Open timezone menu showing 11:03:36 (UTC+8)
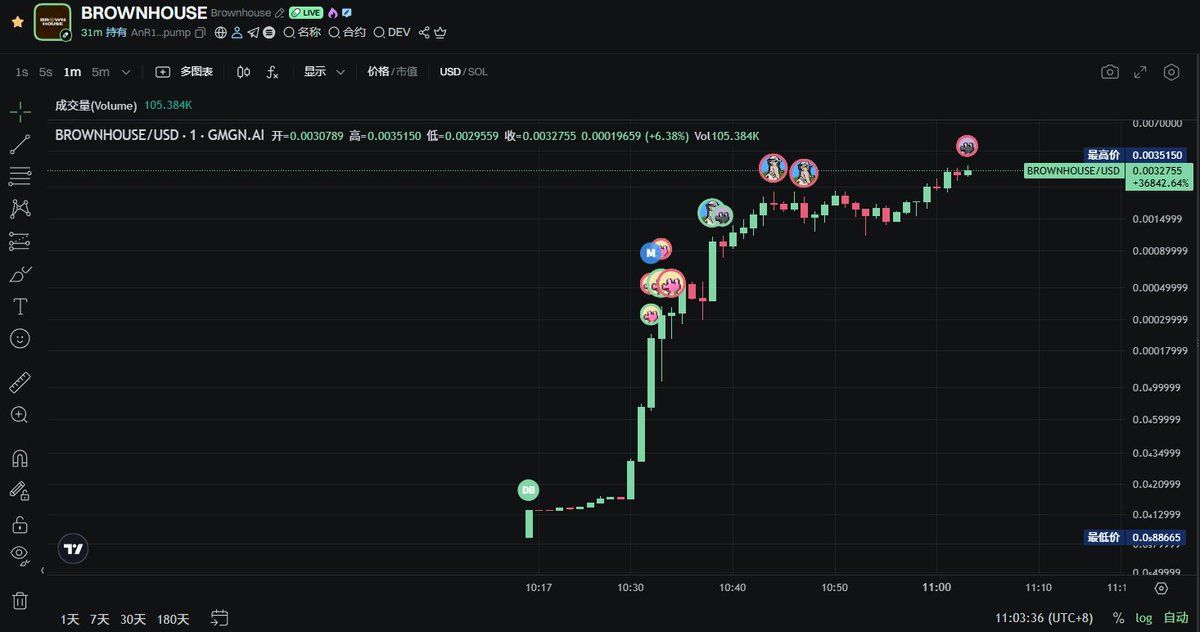Viewport: 1200px width, 632px height. [x=1045, y=619]
